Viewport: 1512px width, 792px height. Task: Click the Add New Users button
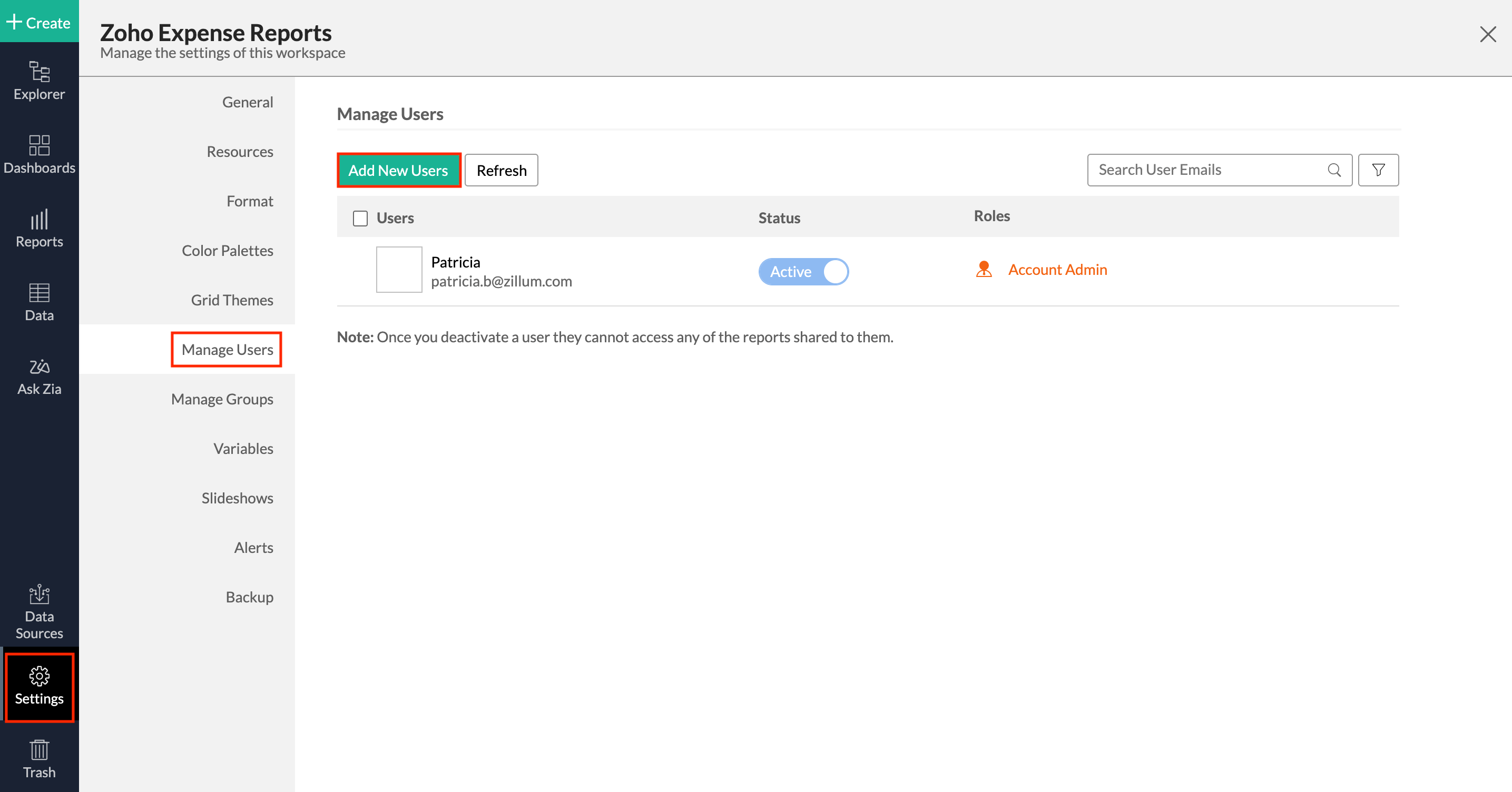pos(398,170)
